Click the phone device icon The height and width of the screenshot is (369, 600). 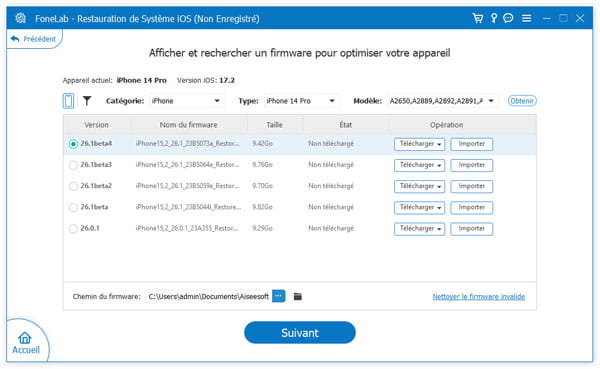coord(68,101)
